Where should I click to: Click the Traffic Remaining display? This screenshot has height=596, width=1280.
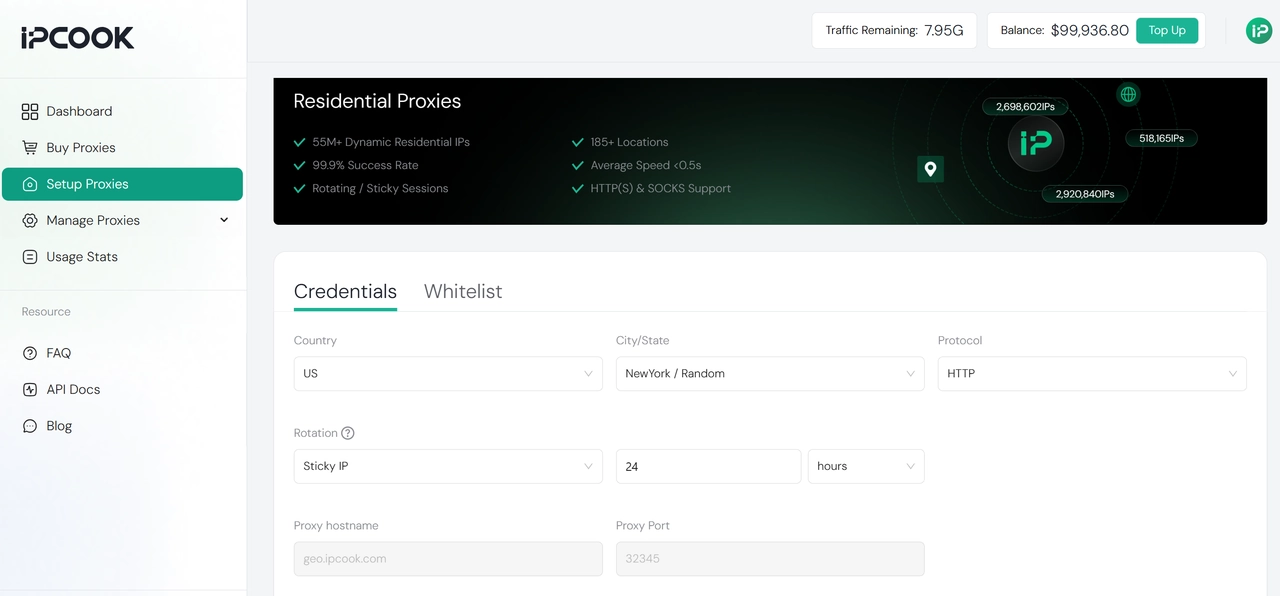click(893, 30)
